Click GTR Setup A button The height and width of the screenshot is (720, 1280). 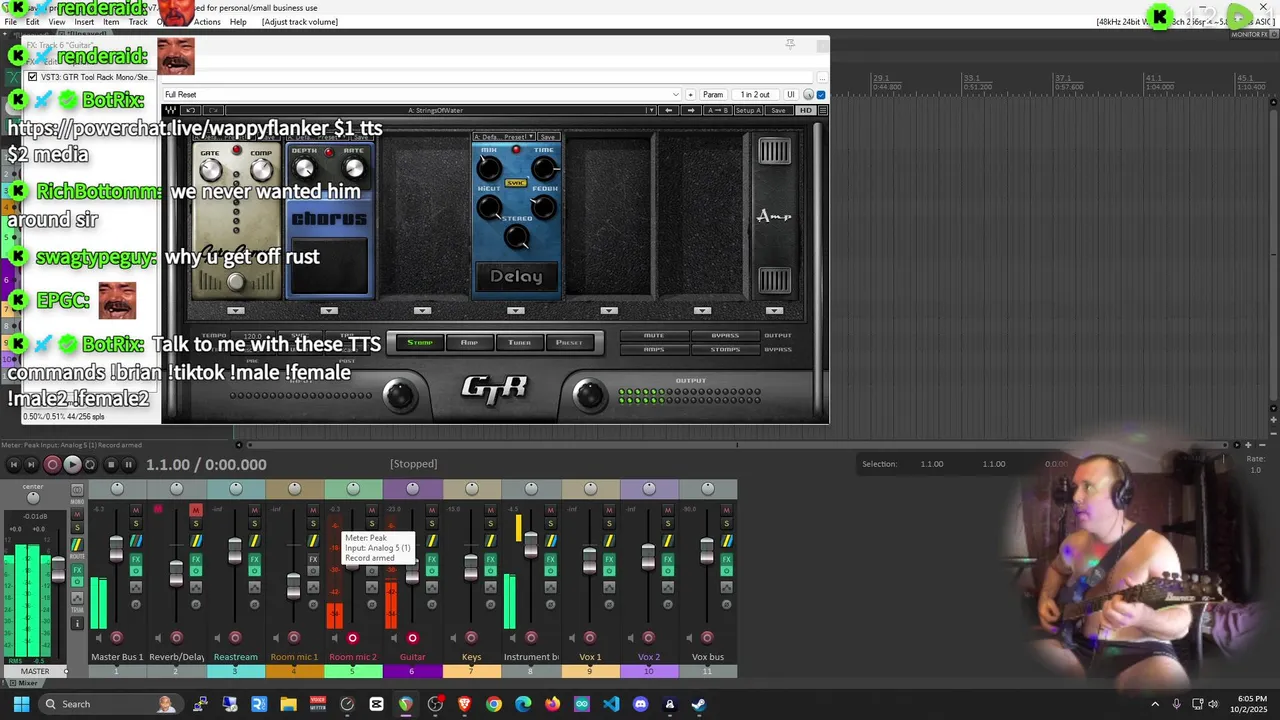click(x=748, y=110)
